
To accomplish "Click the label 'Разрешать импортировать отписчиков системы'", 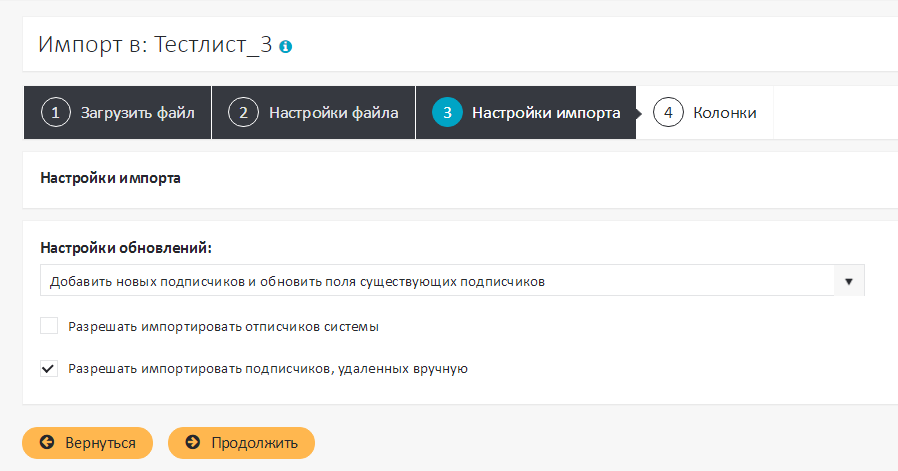I will [x=223, y=326].
